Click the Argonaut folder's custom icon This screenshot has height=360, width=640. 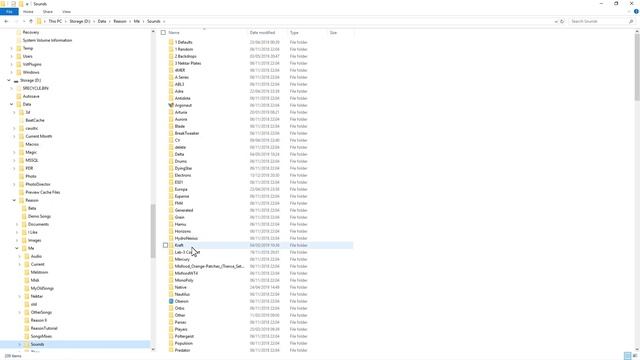(171, 105)
